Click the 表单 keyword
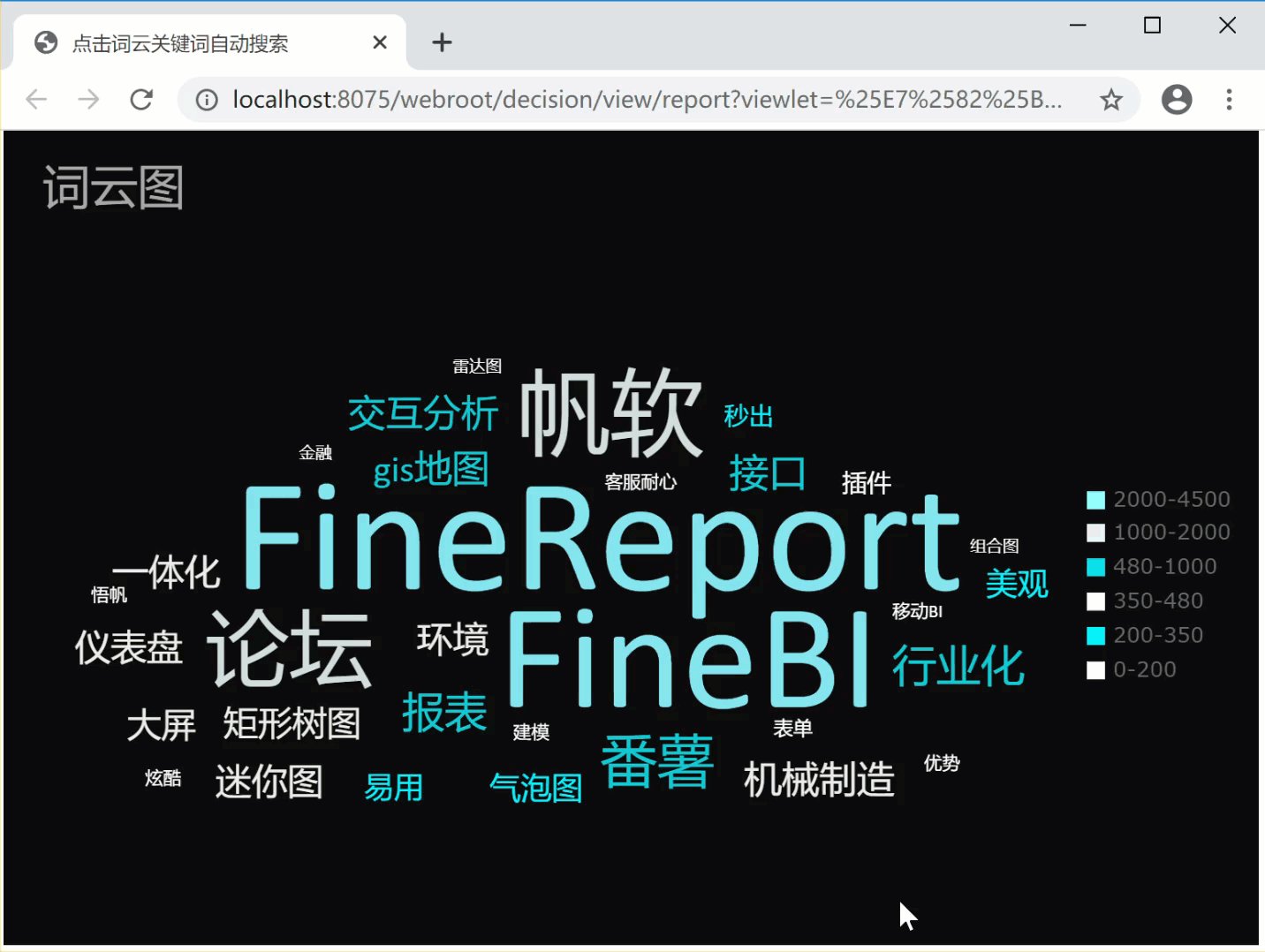 pos(792,728)
